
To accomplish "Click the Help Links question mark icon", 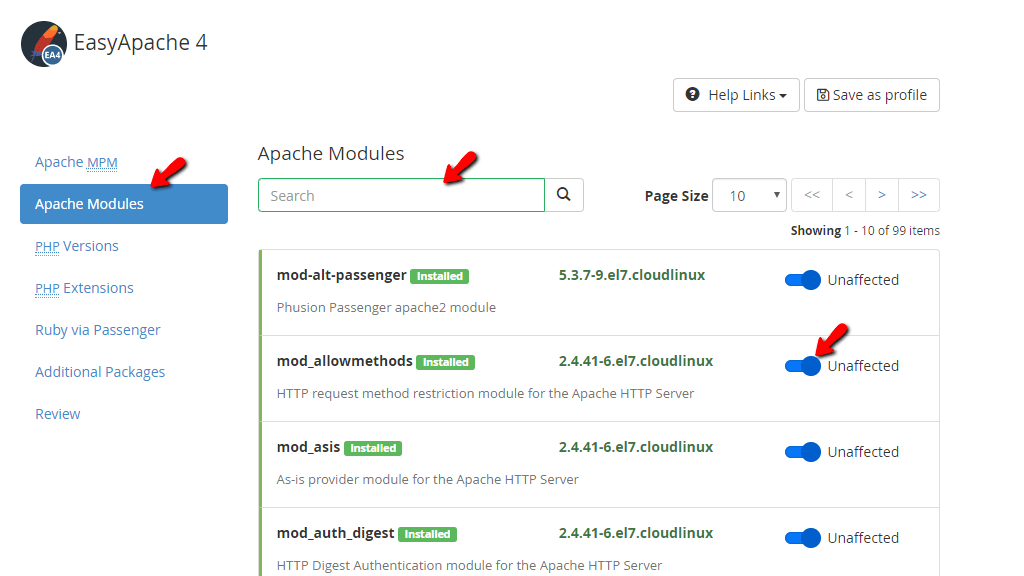I will coord(692,95).
